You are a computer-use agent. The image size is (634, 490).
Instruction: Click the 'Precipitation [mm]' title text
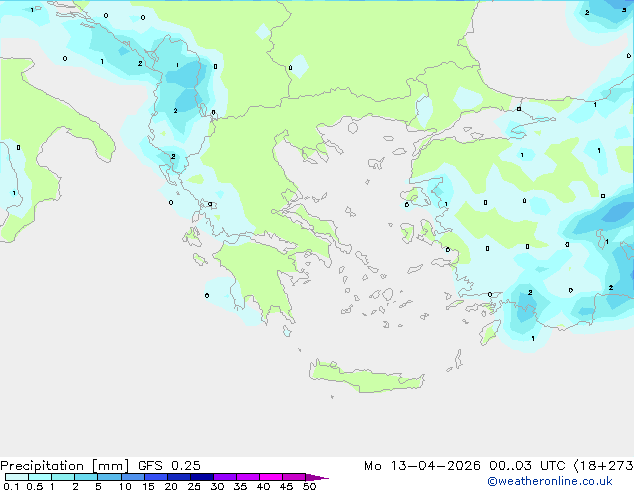64,466
